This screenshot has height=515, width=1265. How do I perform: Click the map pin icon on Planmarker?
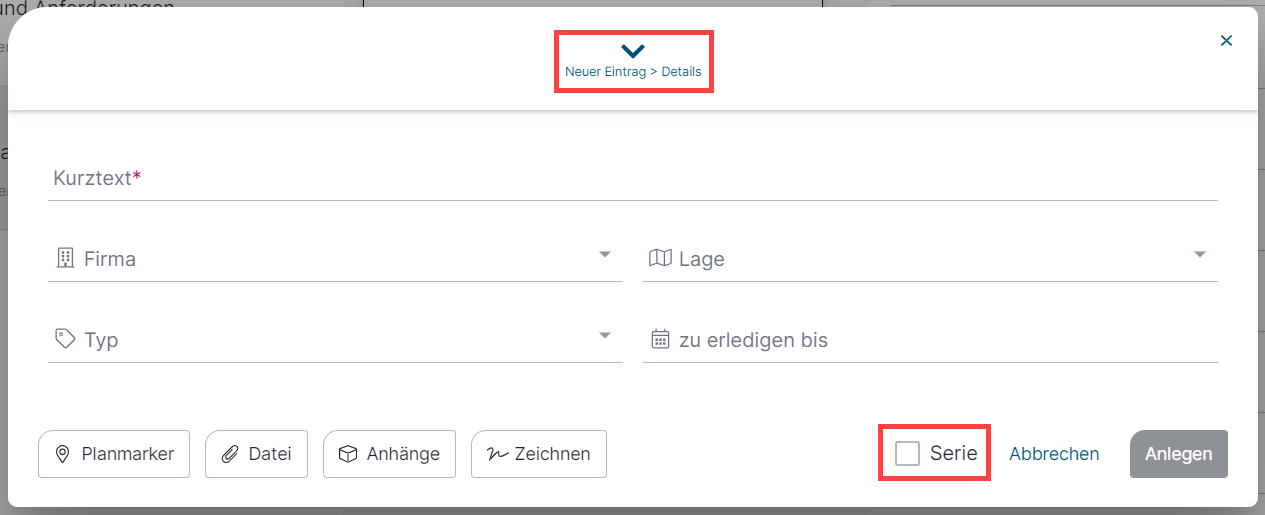(62, 454)
